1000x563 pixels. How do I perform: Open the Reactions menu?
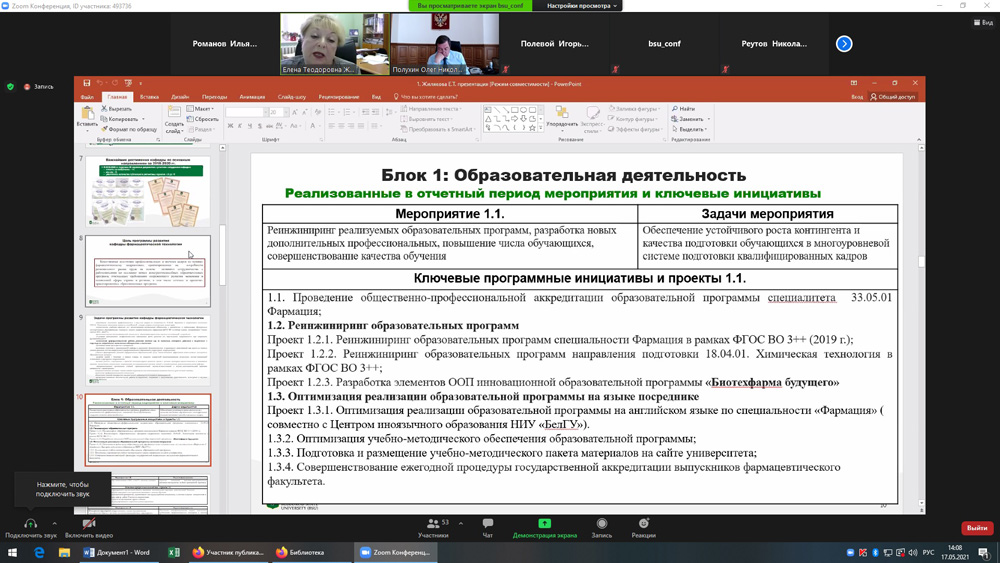pos(644,524)
